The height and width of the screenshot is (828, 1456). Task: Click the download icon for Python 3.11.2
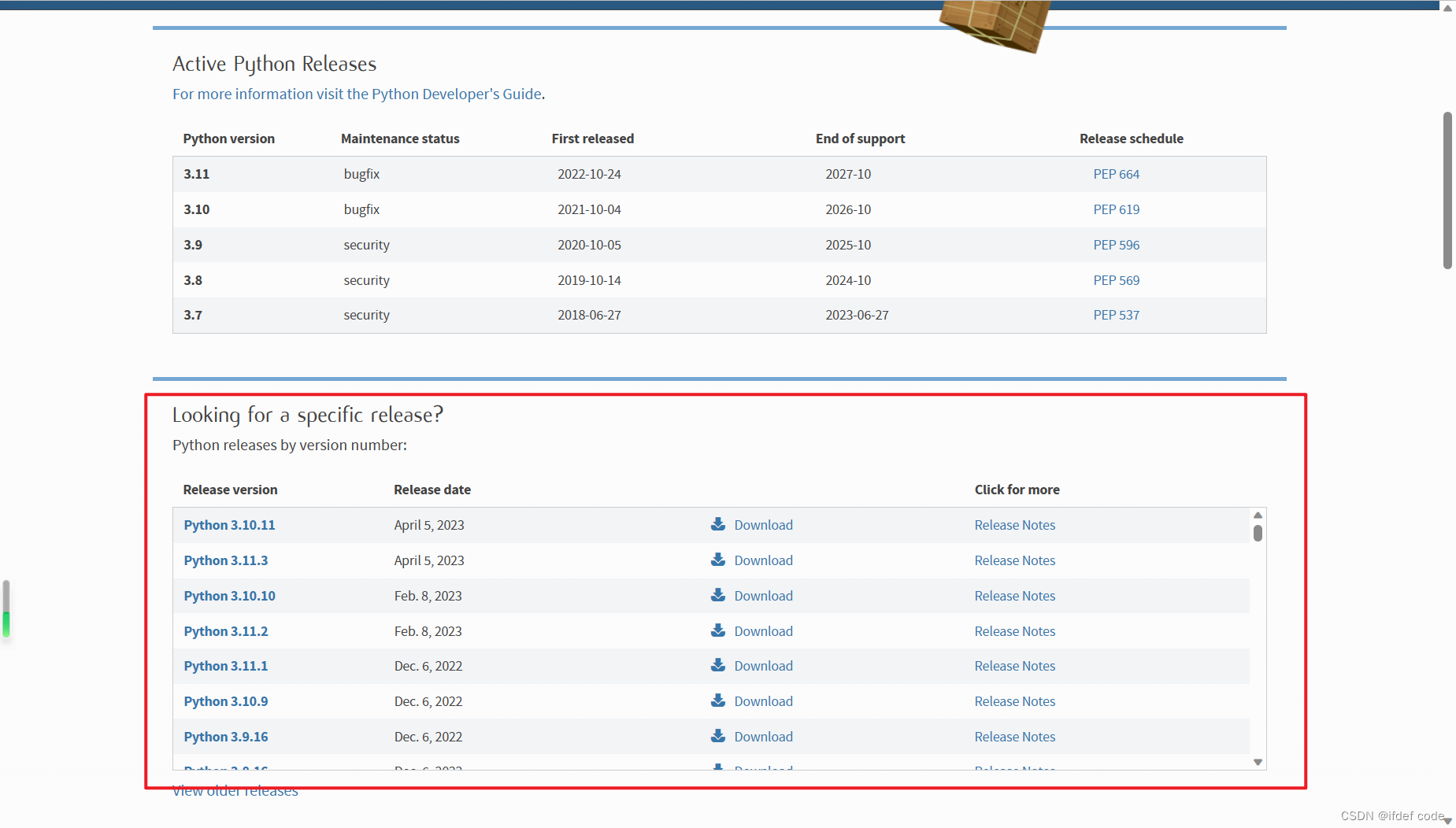[x=717, y=630]
